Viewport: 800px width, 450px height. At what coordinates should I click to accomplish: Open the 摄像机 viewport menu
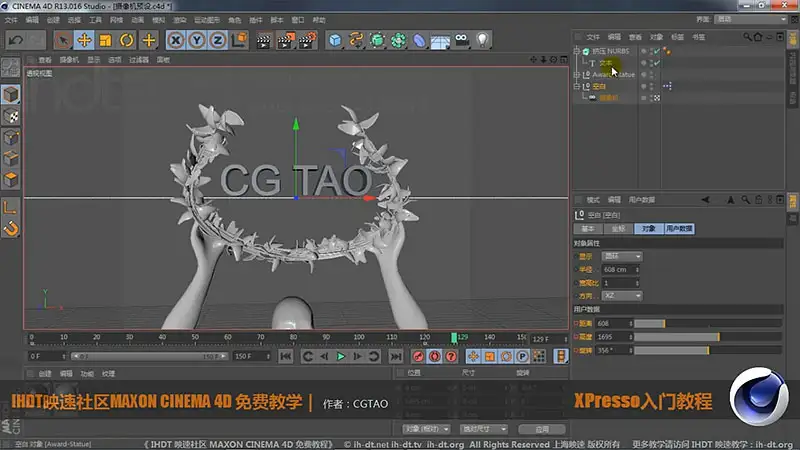click(x=69, y=60)
